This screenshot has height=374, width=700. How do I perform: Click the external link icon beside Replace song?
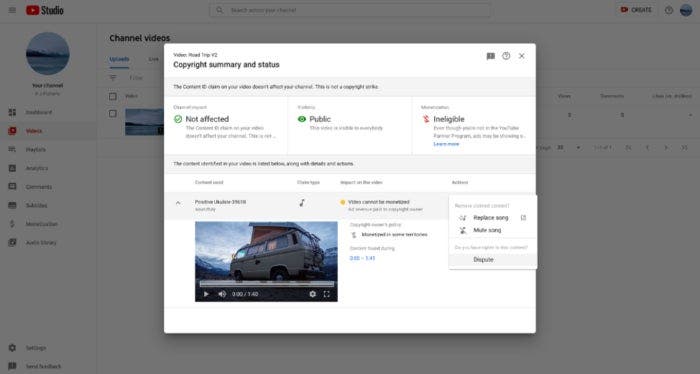[x=523, y=218]
